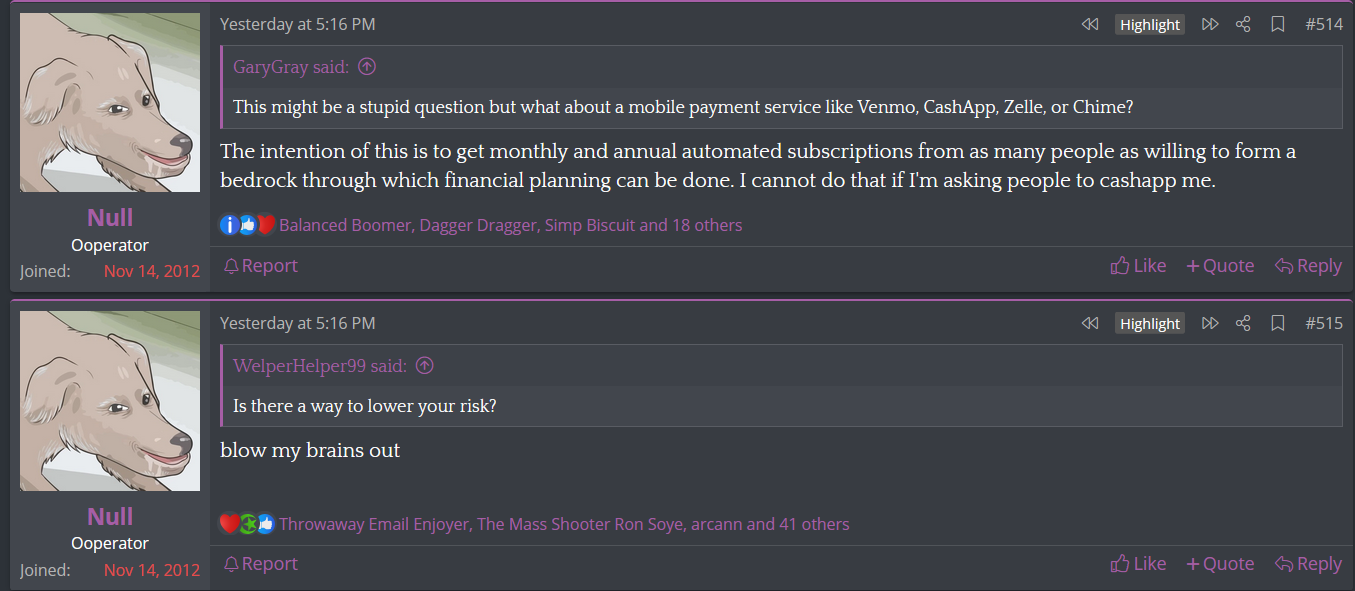Open Null's dog avatar on first post
The image size is (1355, 591).
pyautogui.click(x=110, y=102)
